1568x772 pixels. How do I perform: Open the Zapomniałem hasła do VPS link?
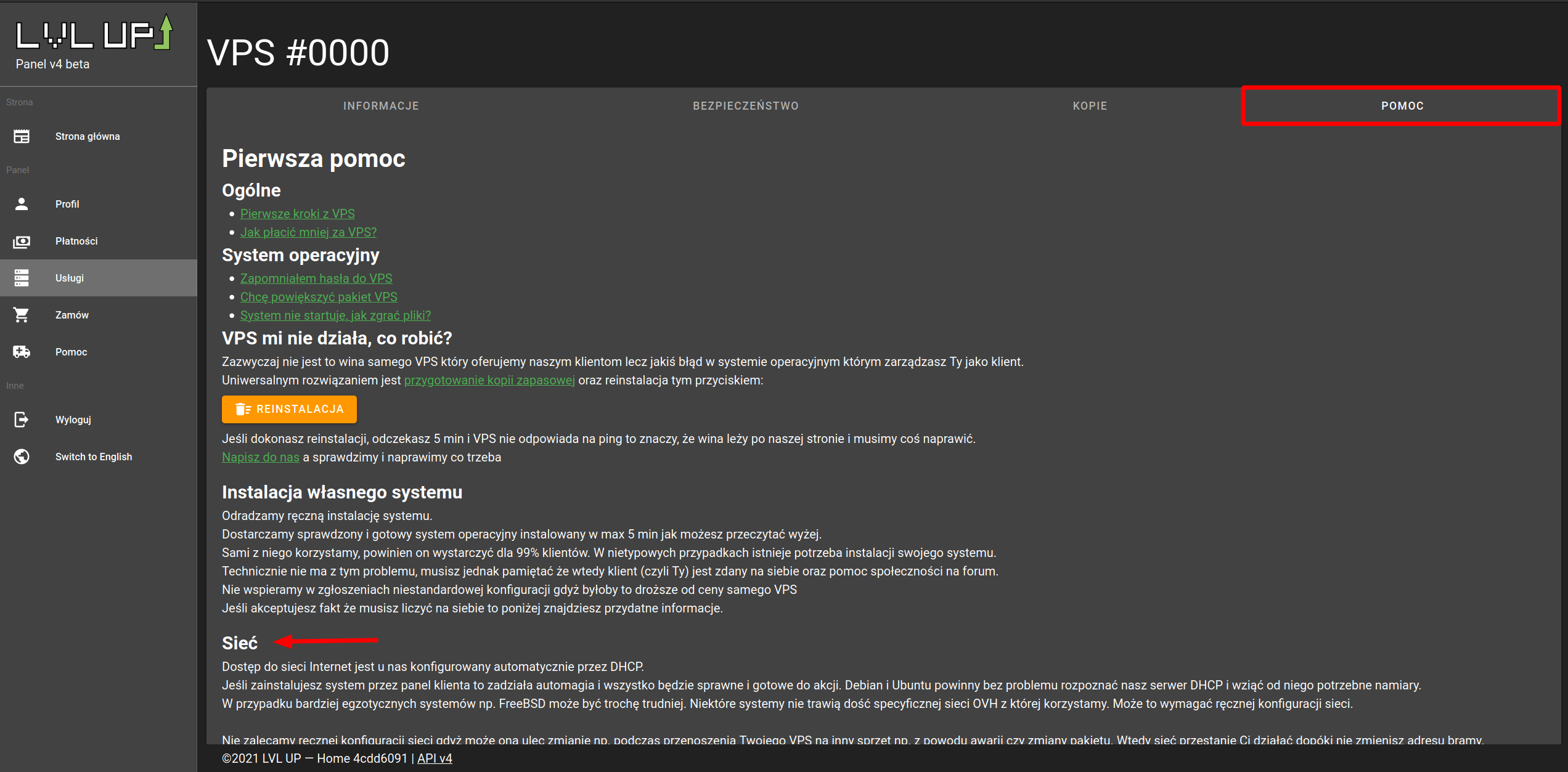pyautogui.click(x=316, y=278)
